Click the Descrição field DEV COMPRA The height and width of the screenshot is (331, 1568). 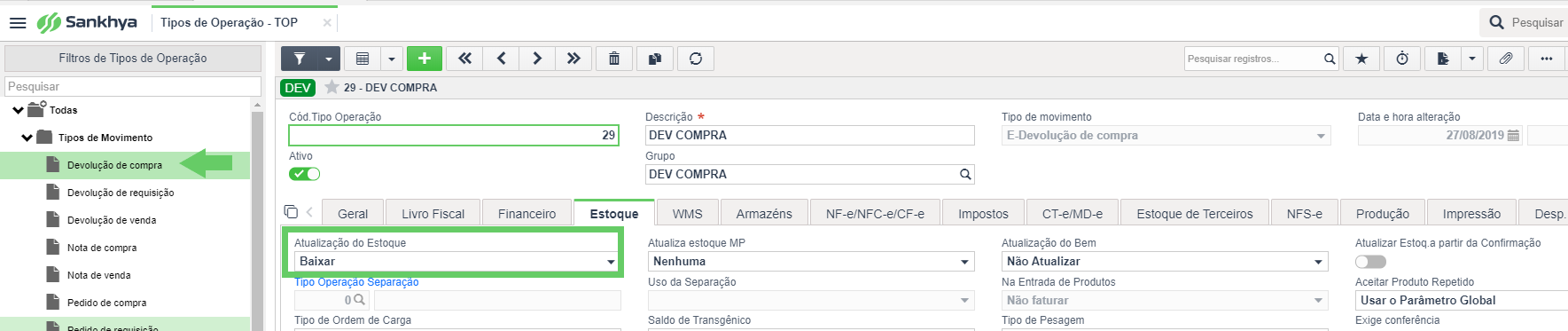click(x=810, y=135)
